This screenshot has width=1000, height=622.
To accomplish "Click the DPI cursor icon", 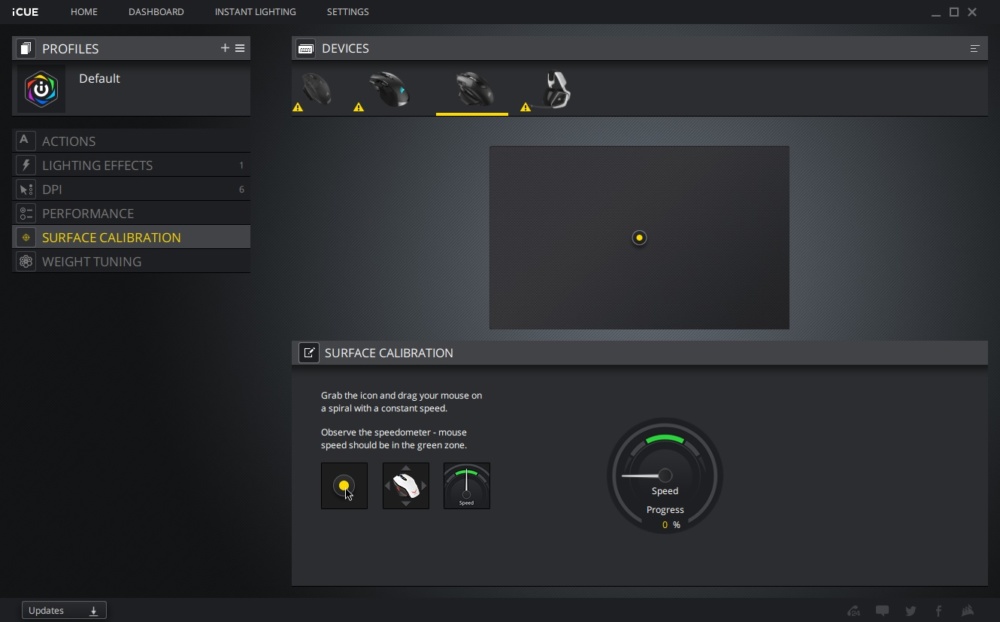I will point(26,189).
